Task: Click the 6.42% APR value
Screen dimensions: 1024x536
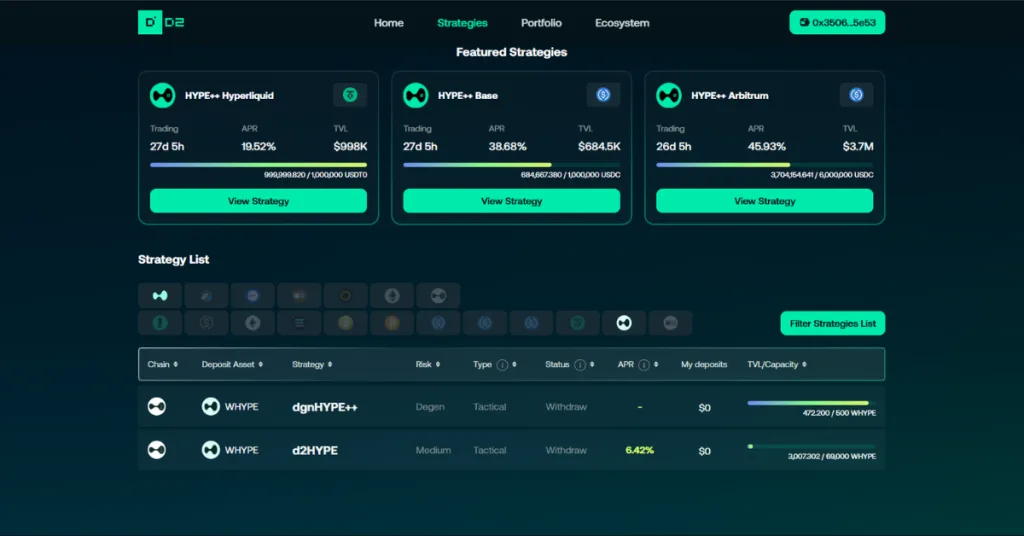Action: [x=639, y=450]
